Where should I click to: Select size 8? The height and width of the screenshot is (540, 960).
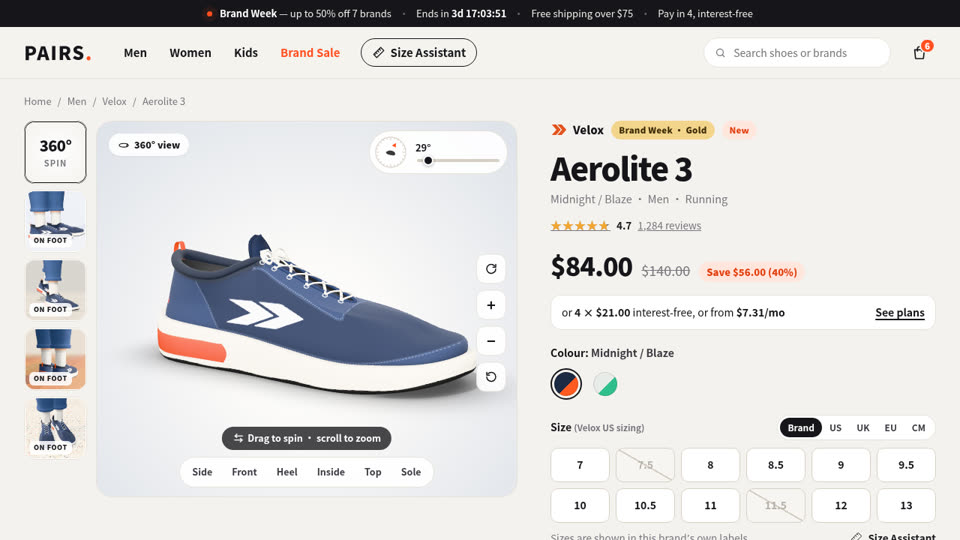(710, 465)
